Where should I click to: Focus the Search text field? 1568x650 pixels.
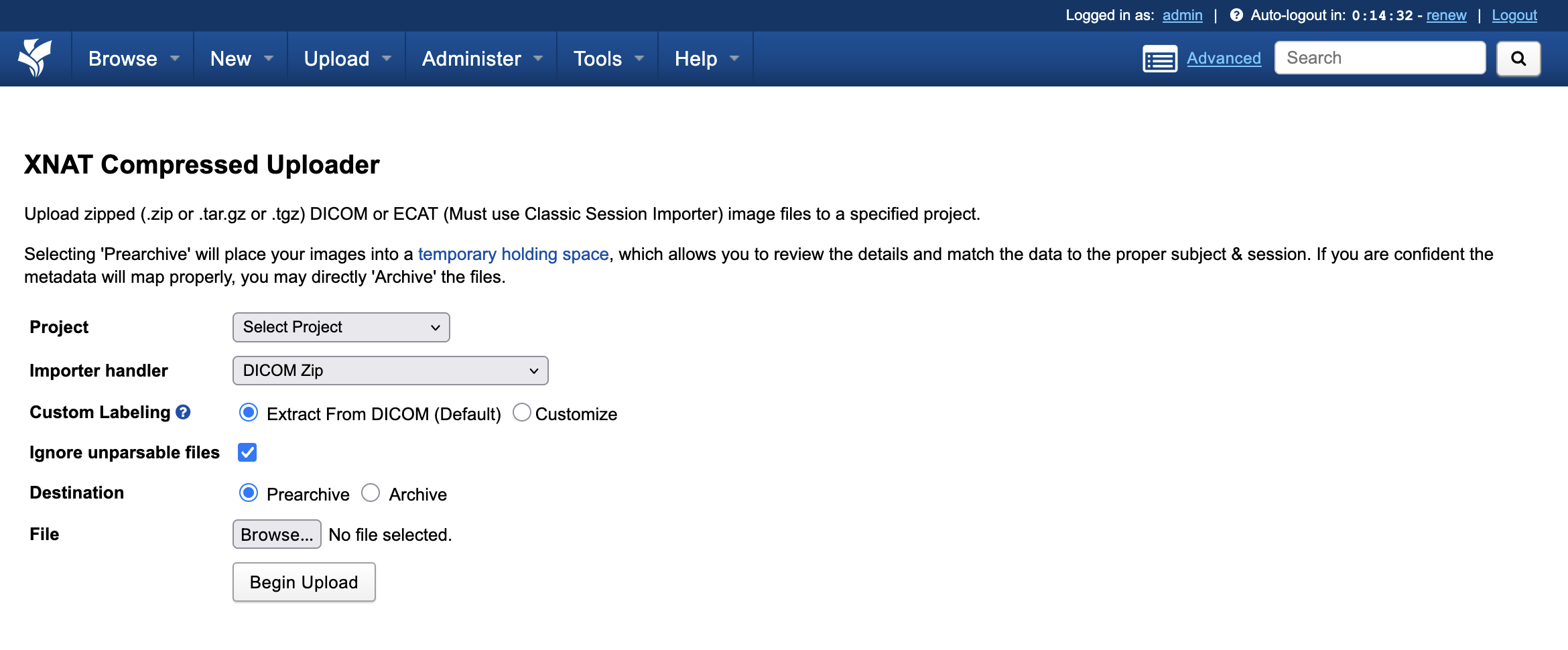tap(1380, 58)
